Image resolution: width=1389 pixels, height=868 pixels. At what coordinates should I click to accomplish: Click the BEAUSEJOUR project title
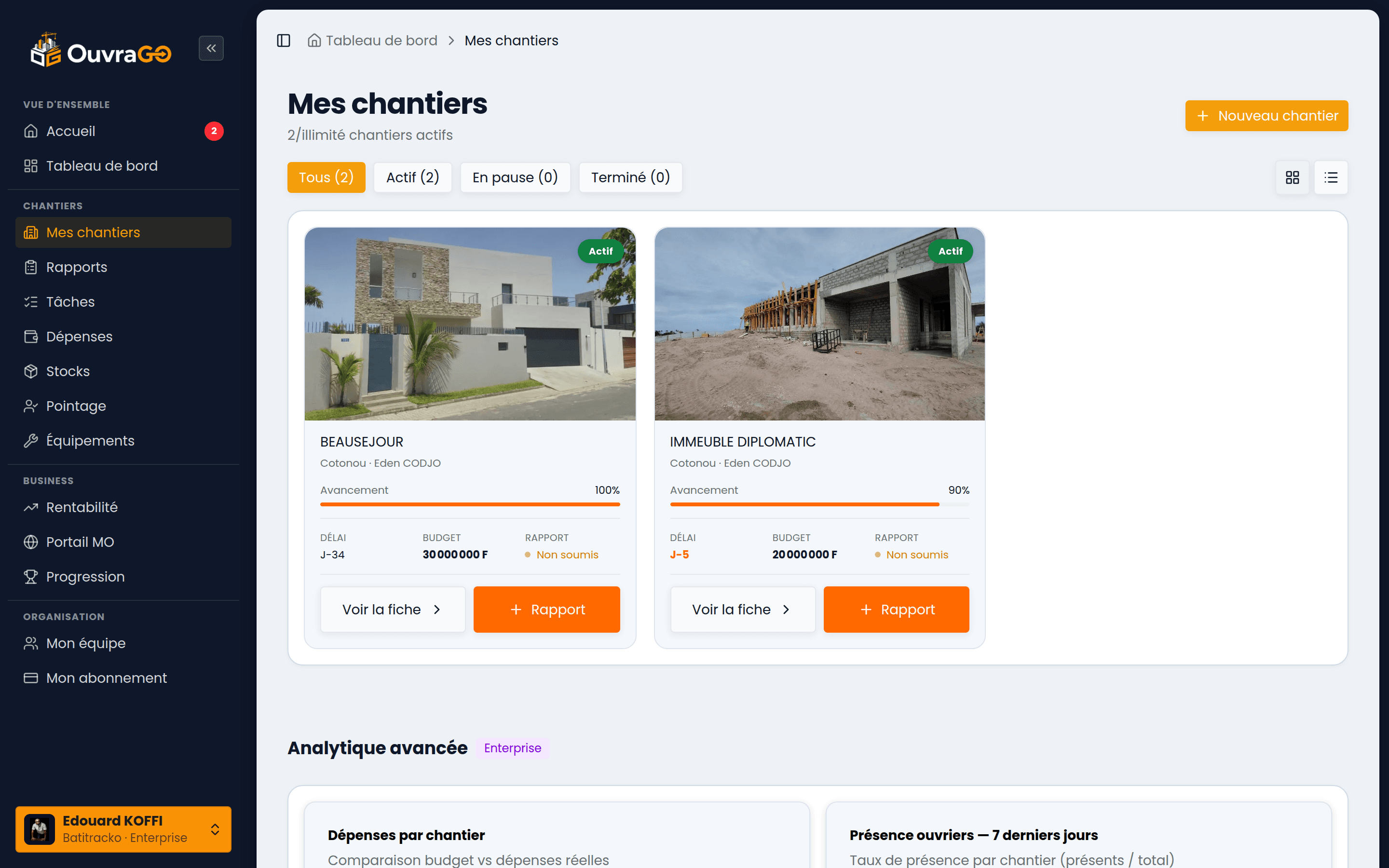[362, 442]
